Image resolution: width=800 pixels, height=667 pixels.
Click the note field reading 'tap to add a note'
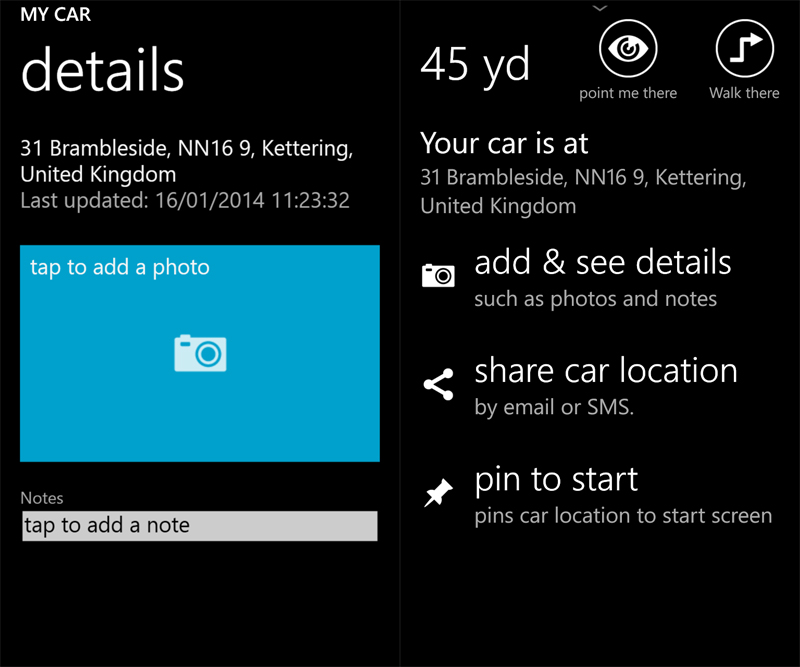pos(200,526)
